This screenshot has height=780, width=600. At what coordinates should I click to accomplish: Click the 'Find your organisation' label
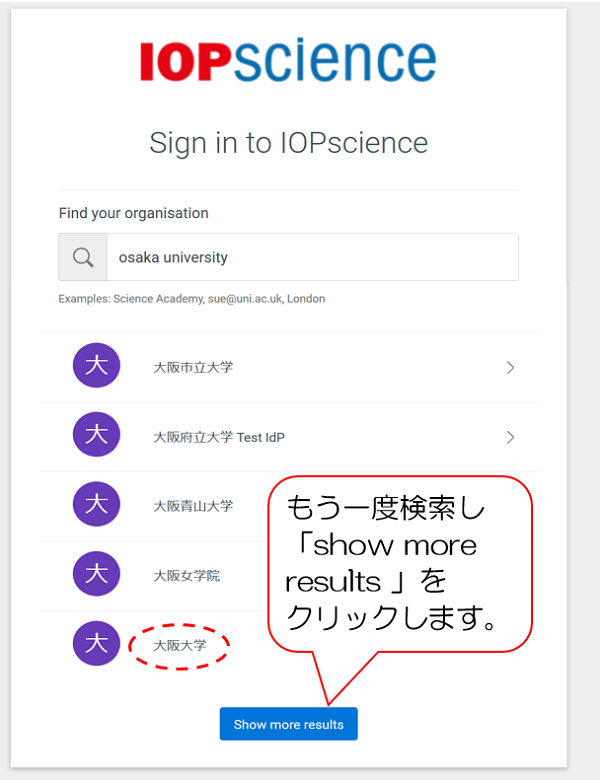(x=133, y=213)
